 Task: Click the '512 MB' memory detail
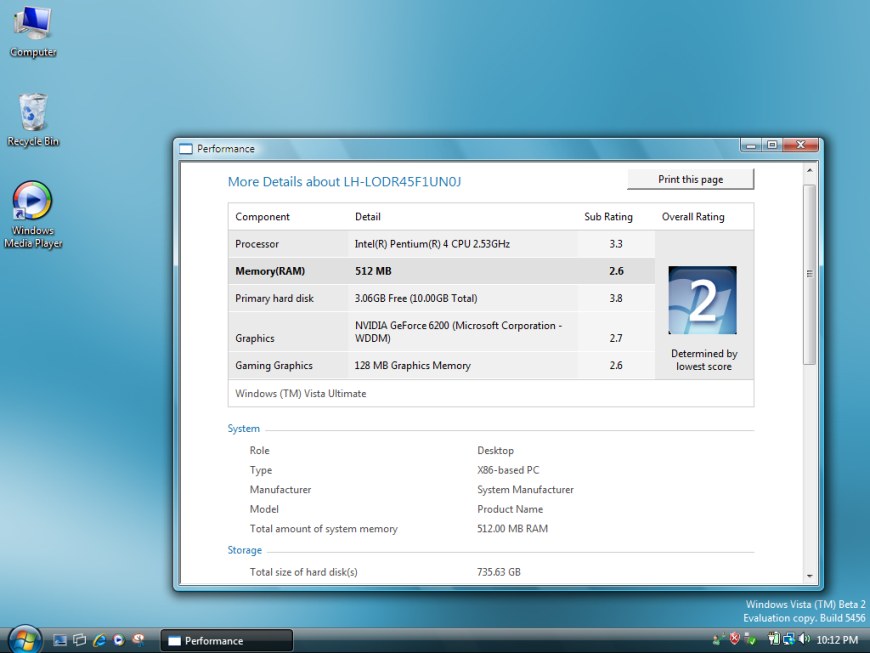pyautogui.click(x=373, y=271)
